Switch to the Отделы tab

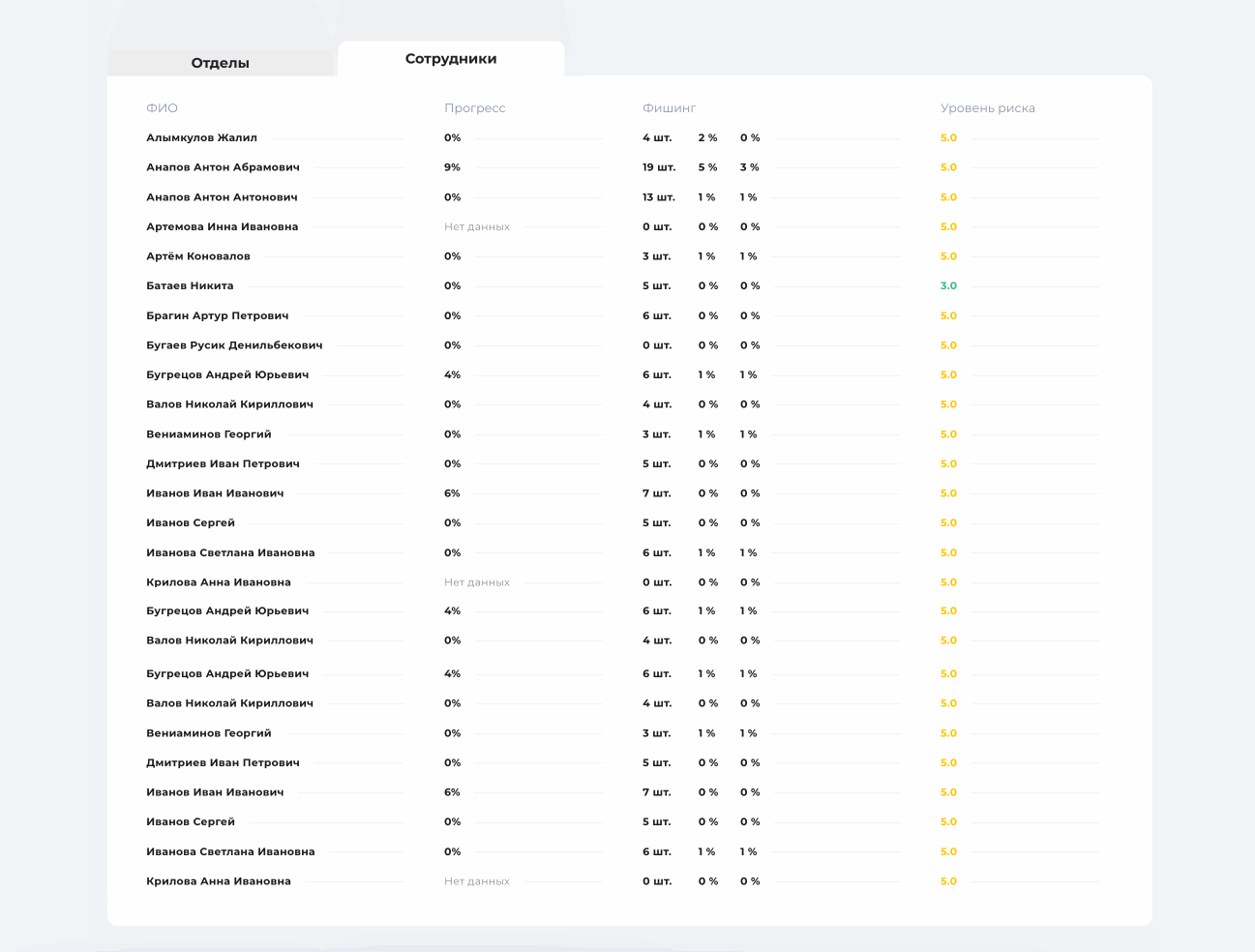click(221, 63)
